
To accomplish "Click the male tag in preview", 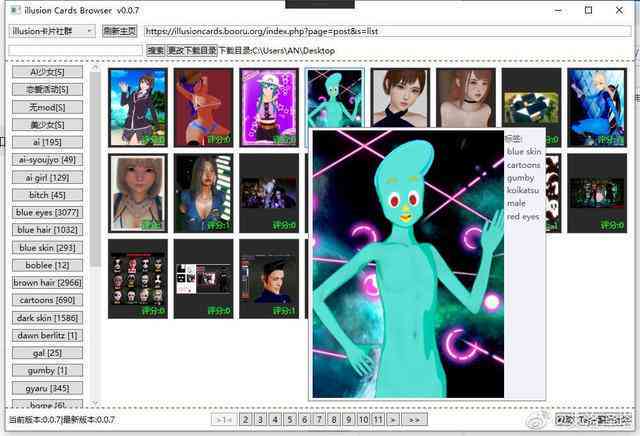I will [x=516, y=203].
